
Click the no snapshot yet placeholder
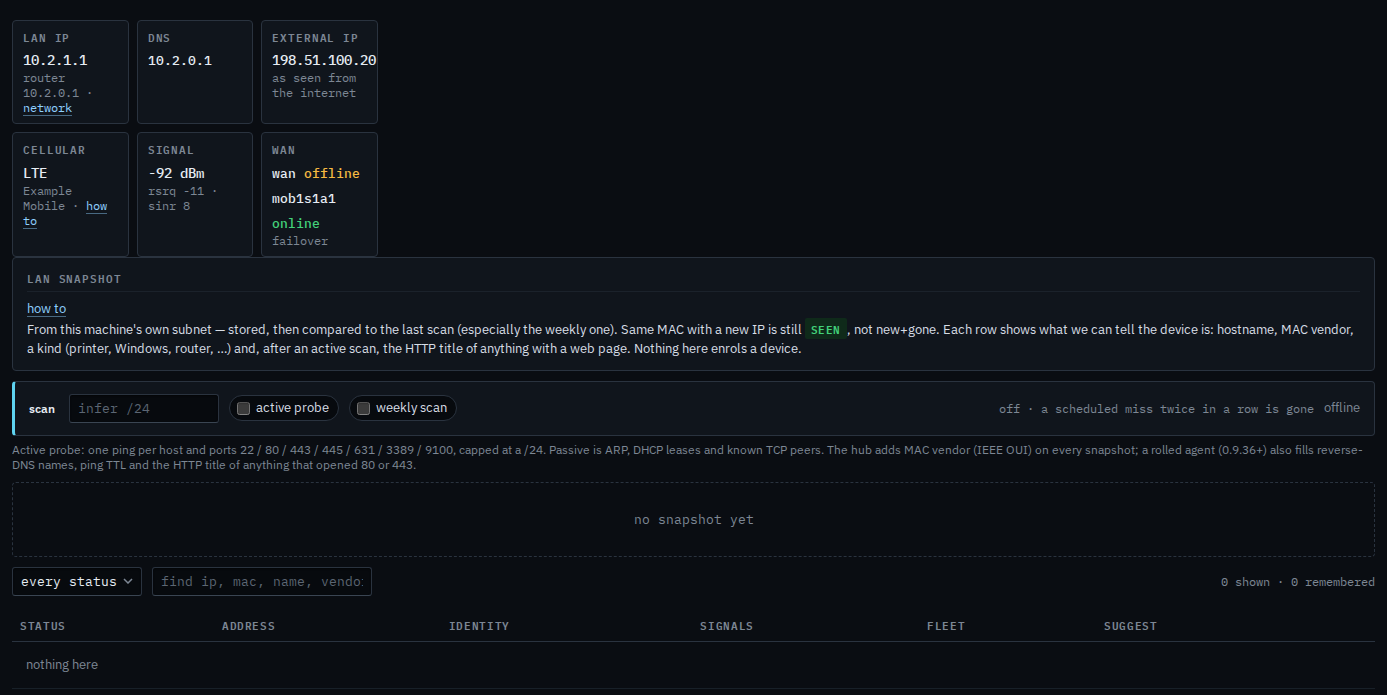click(x=694, y=520)
